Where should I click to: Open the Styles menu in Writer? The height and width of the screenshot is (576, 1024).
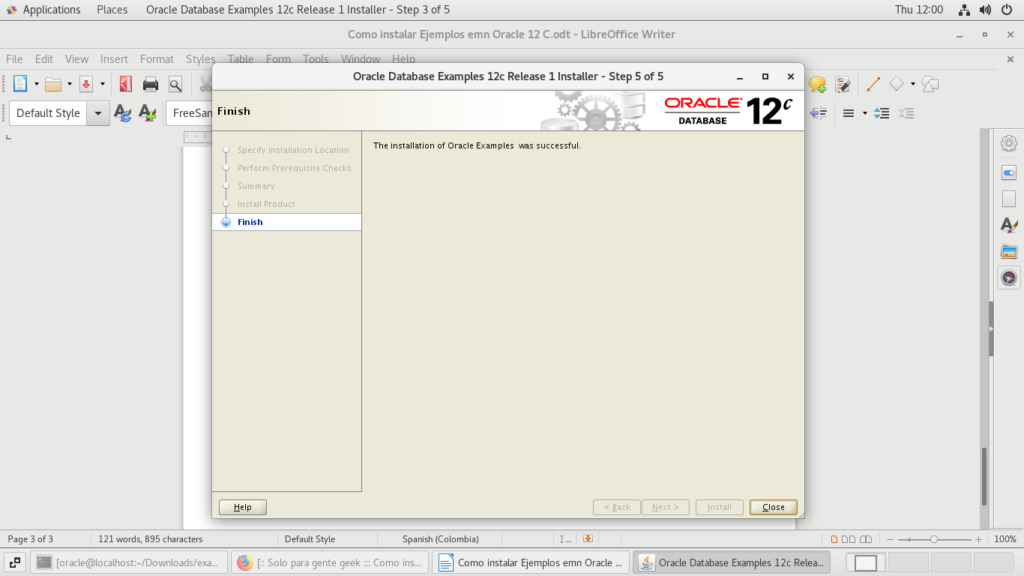click(200, 59)
